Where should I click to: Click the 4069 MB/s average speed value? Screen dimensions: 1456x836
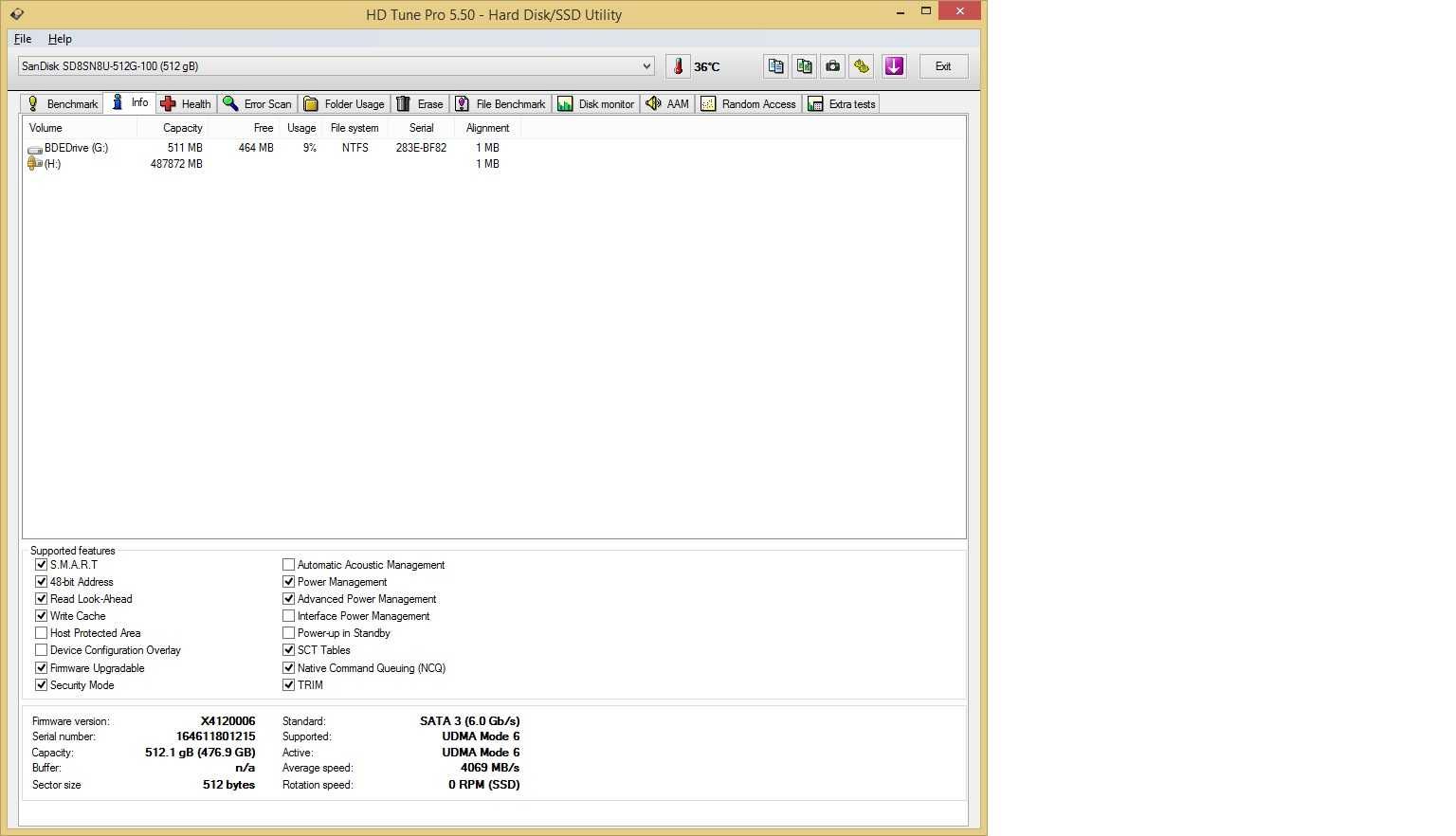(490, 768)
